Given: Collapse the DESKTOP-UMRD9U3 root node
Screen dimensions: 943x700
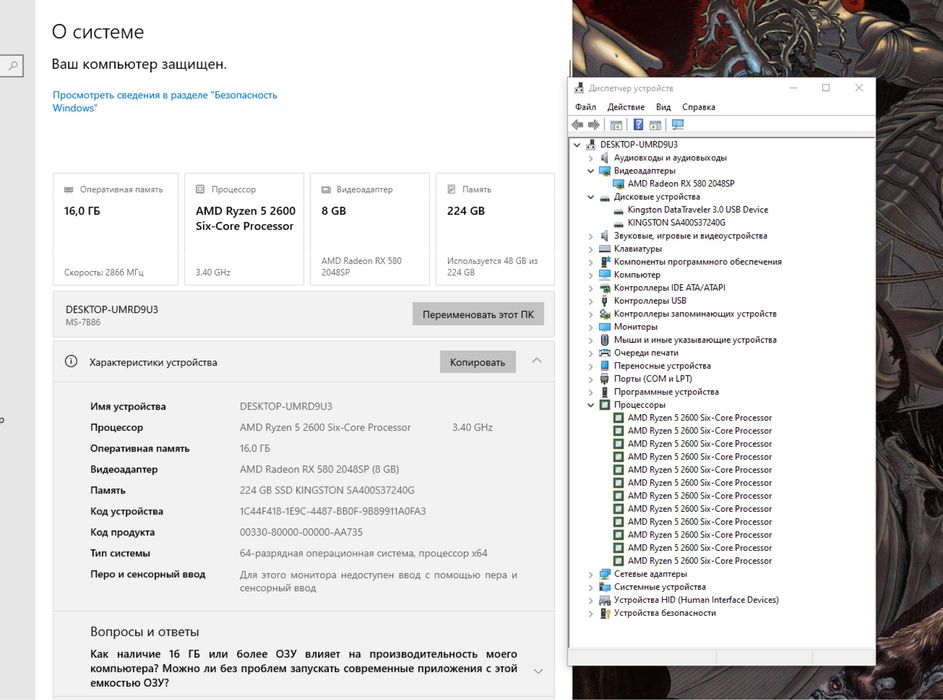Looking at the screenshot, I should pos(577,145).
